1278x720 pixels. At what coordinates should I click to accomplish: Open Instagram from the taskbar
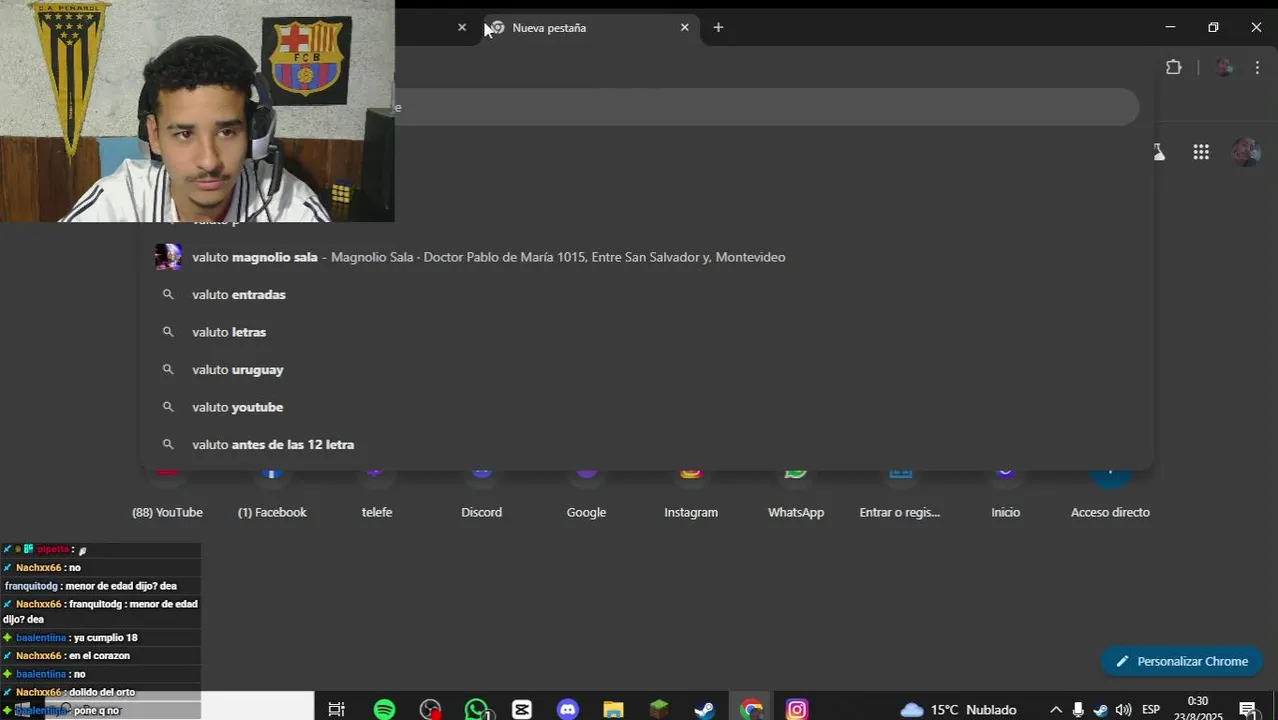797,710
